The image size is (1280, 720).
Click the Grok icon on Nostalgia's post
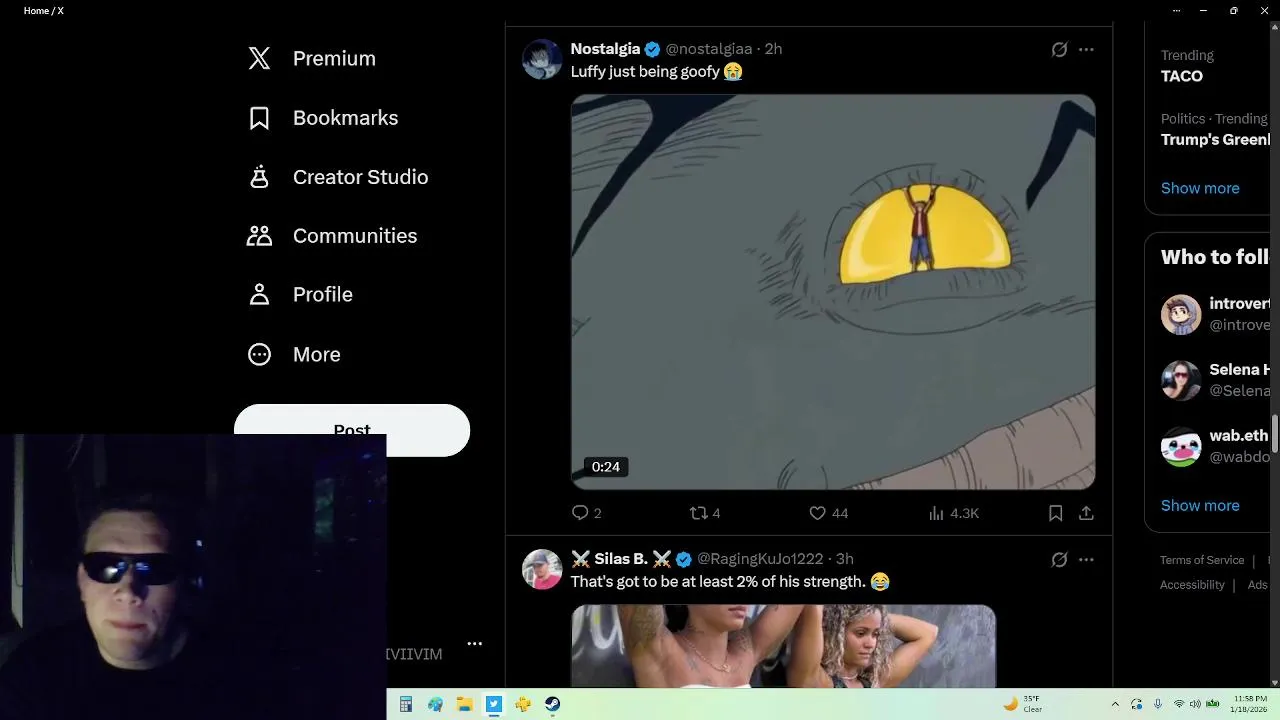(1059, 49)
